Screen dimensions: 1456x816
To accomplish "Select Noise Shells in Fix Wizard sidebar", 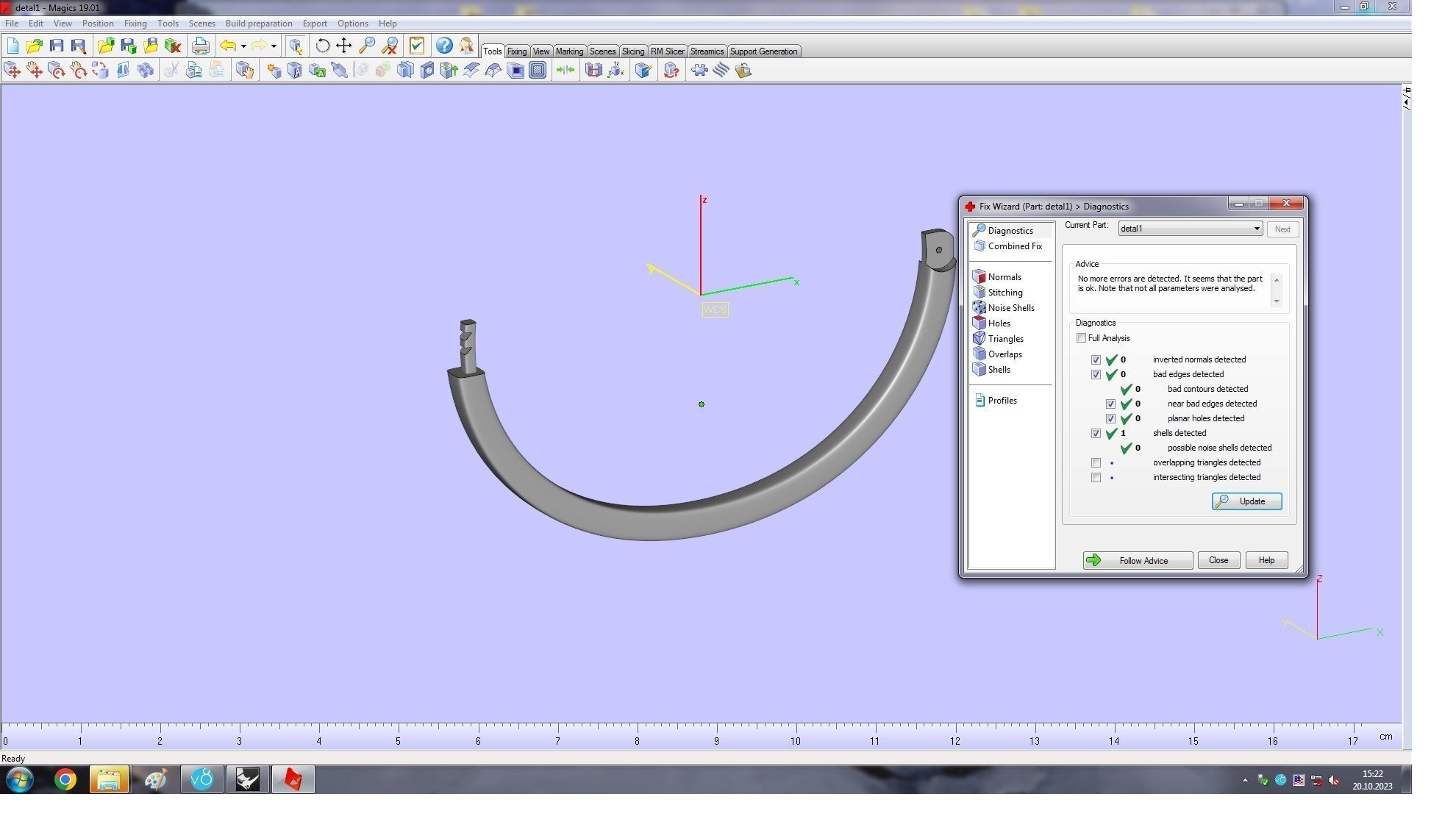I will (x=1010, y=308).
